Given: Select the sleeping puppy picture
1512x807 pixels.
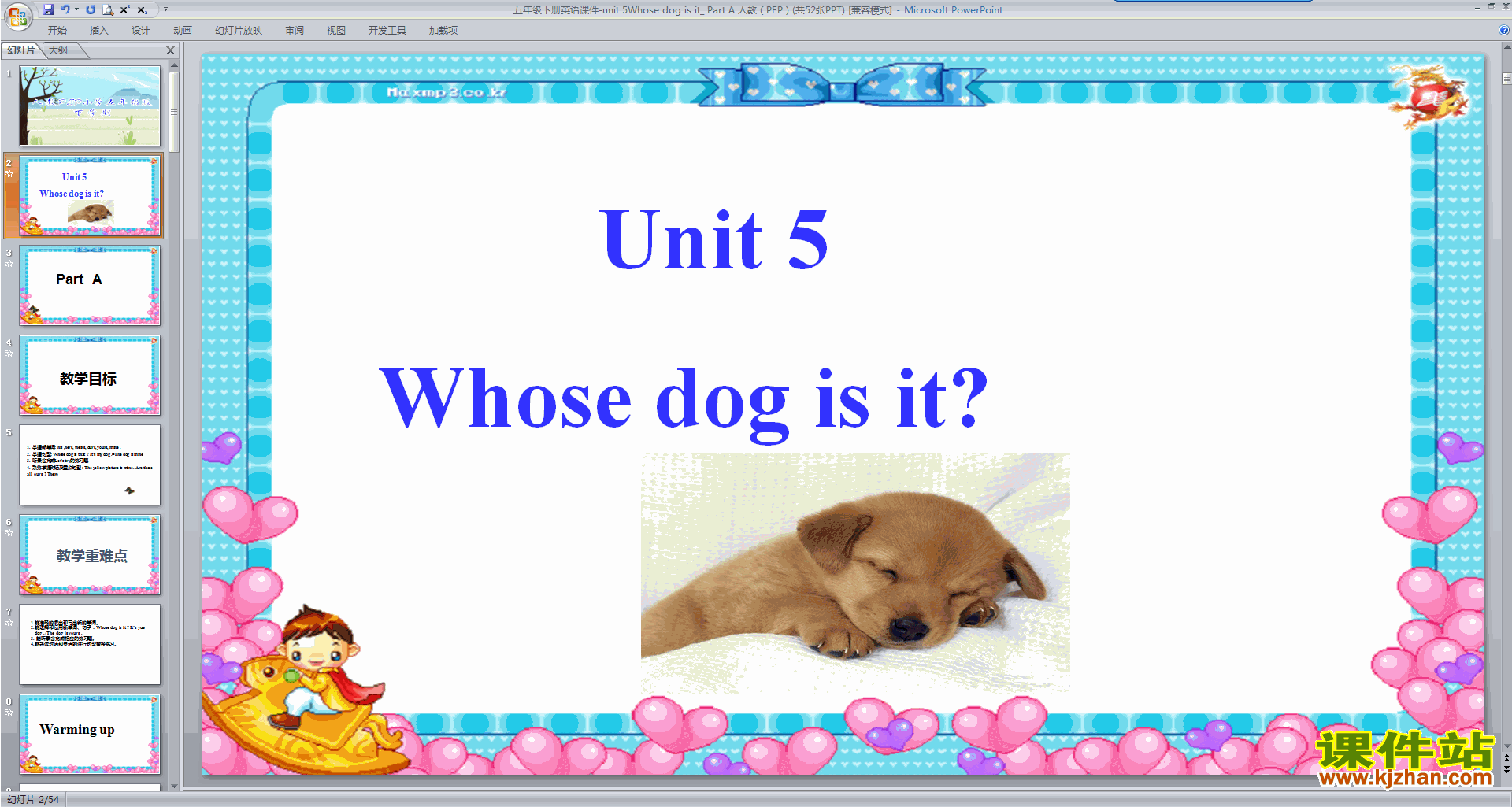Looking at the screenshot, I should 855,572.
